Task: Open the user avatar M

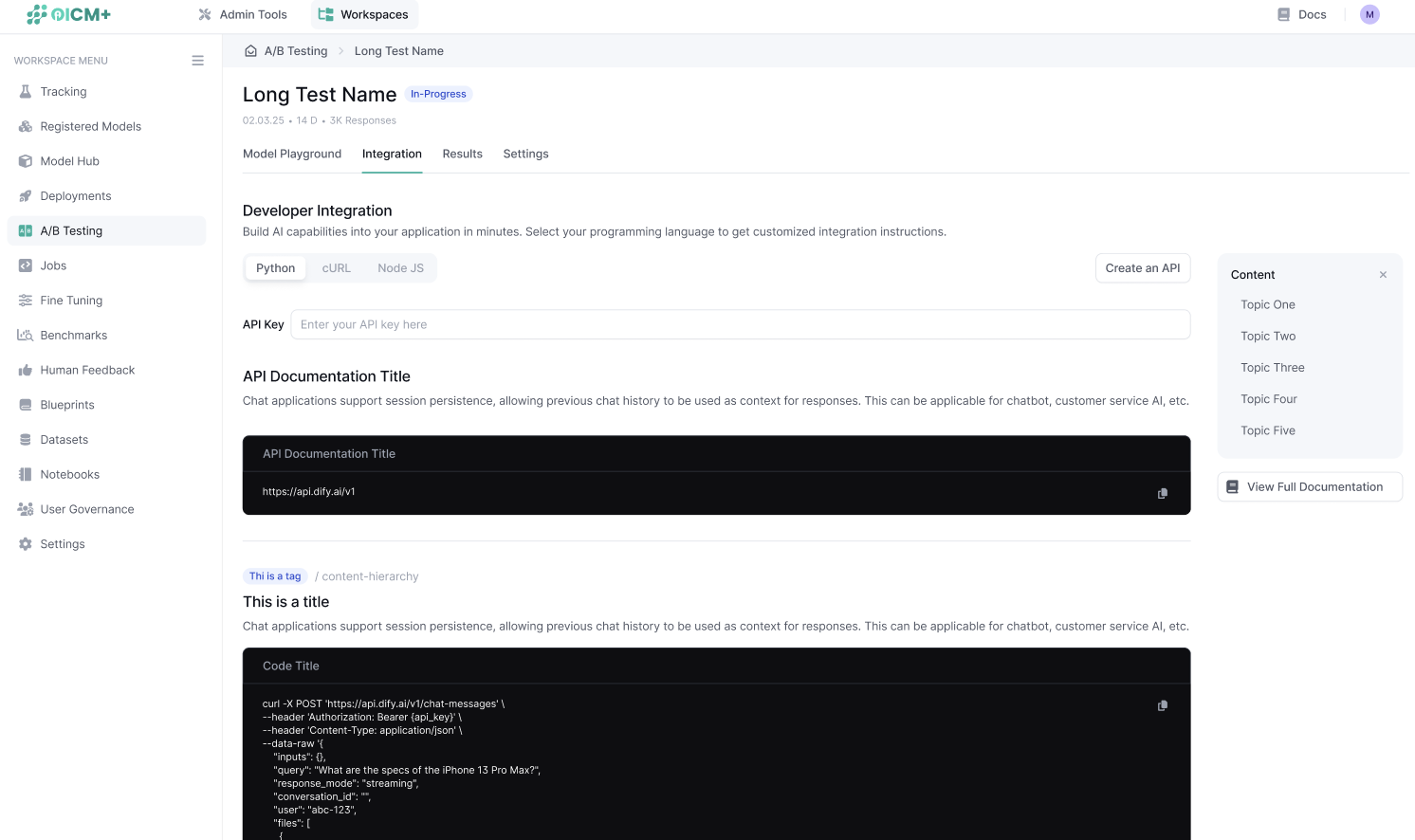Action: (1369, 14)
